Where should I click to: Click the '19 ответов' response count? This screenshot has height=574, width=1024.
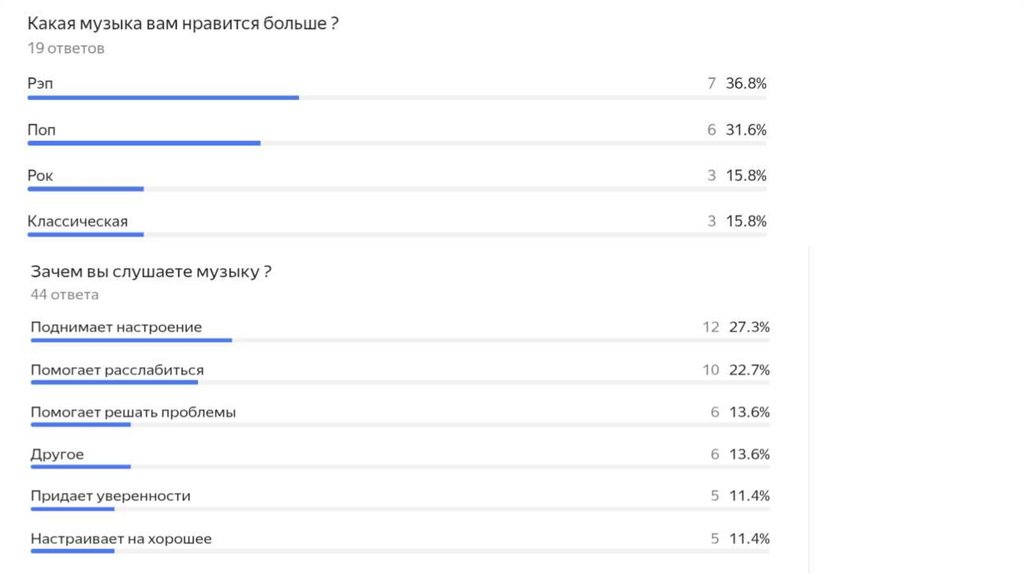[66, 48]
